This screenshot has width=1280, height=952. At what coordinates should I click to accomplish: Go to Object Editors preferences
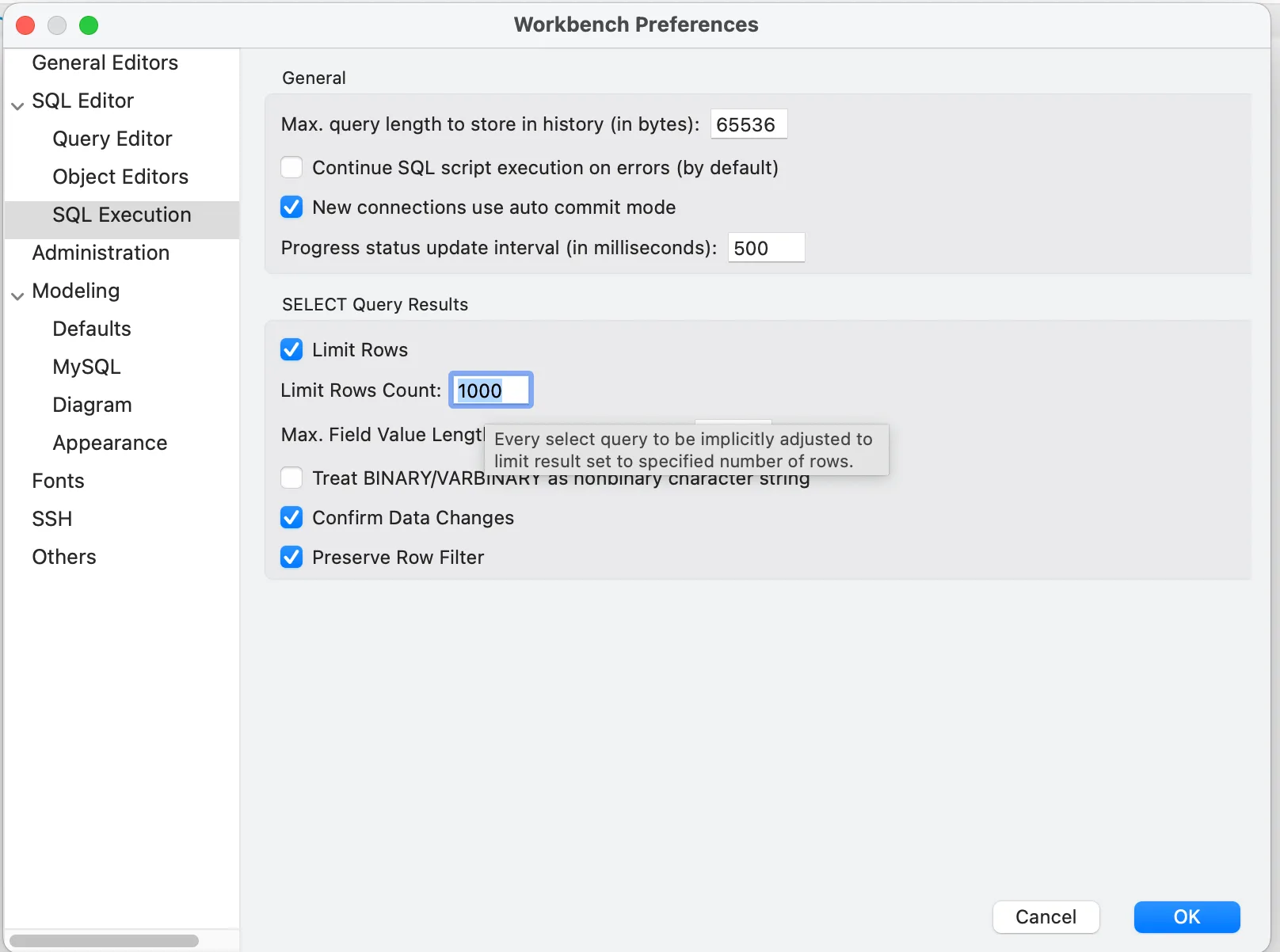pos(120,177)
